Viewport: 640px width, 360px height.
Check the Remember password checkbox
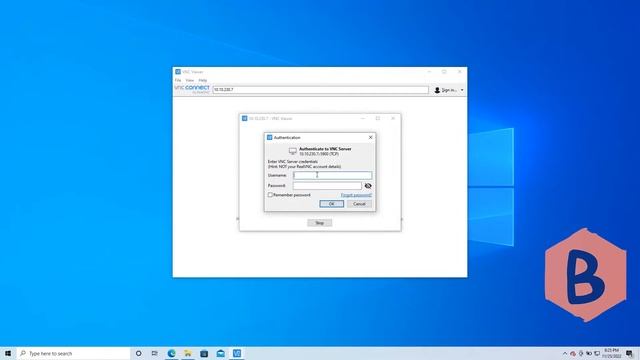click(270, 195)
